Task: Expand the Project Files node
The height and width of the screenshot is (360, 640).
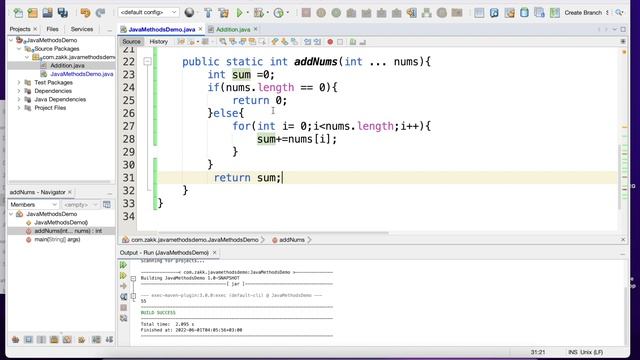Action: coord(19,108)
